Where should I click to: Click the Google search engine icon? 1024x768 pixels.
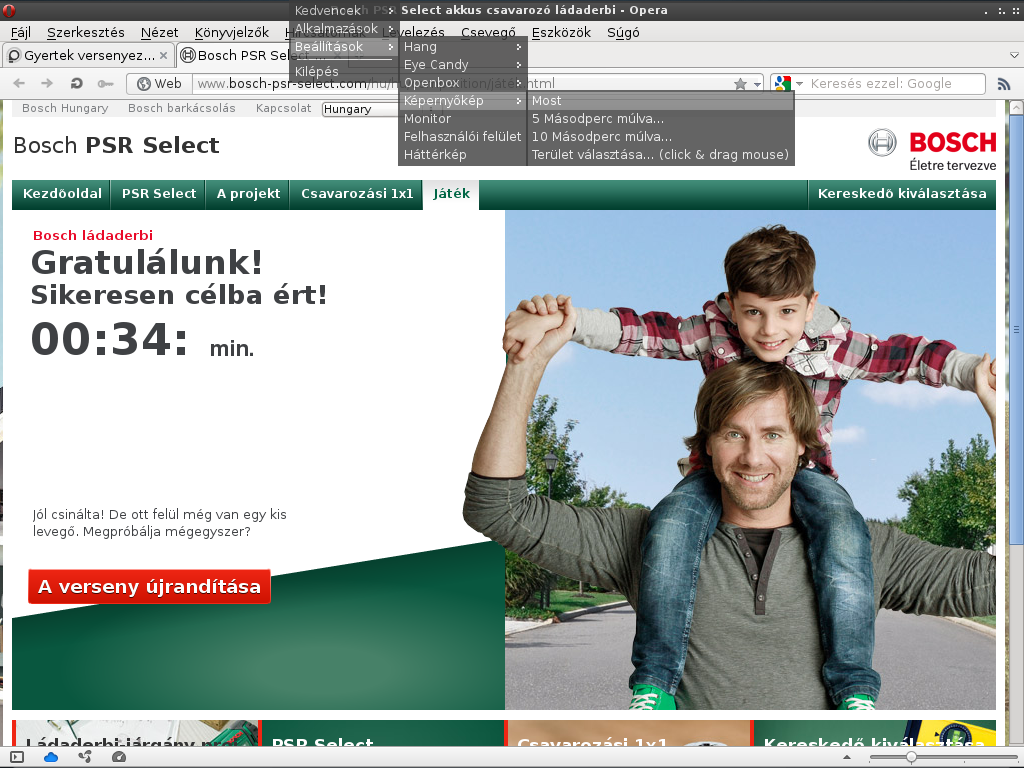coord(782,84)
